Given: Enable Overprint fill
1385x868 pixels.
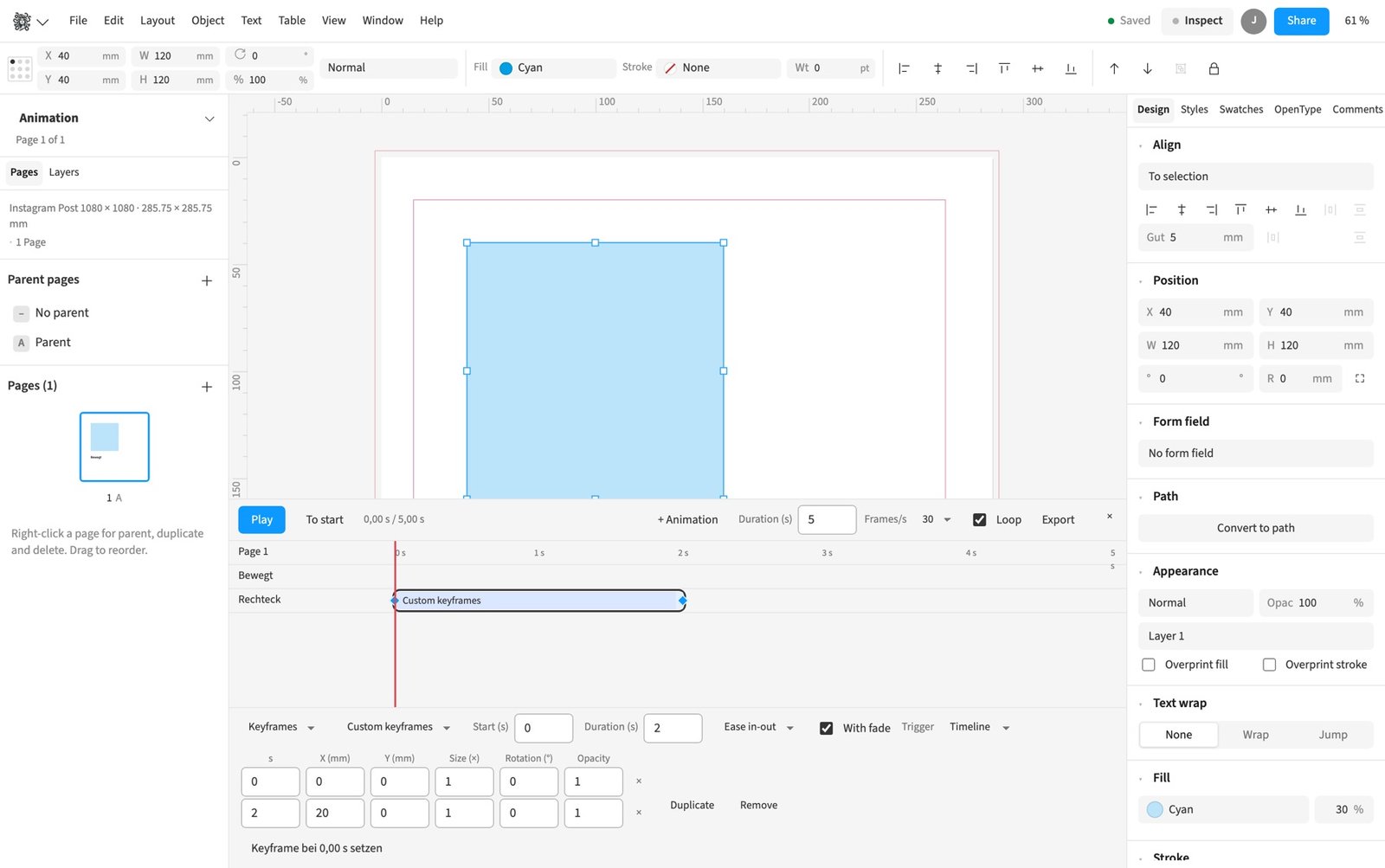Looking at the screenshot, I should (x=1149, y=665).
